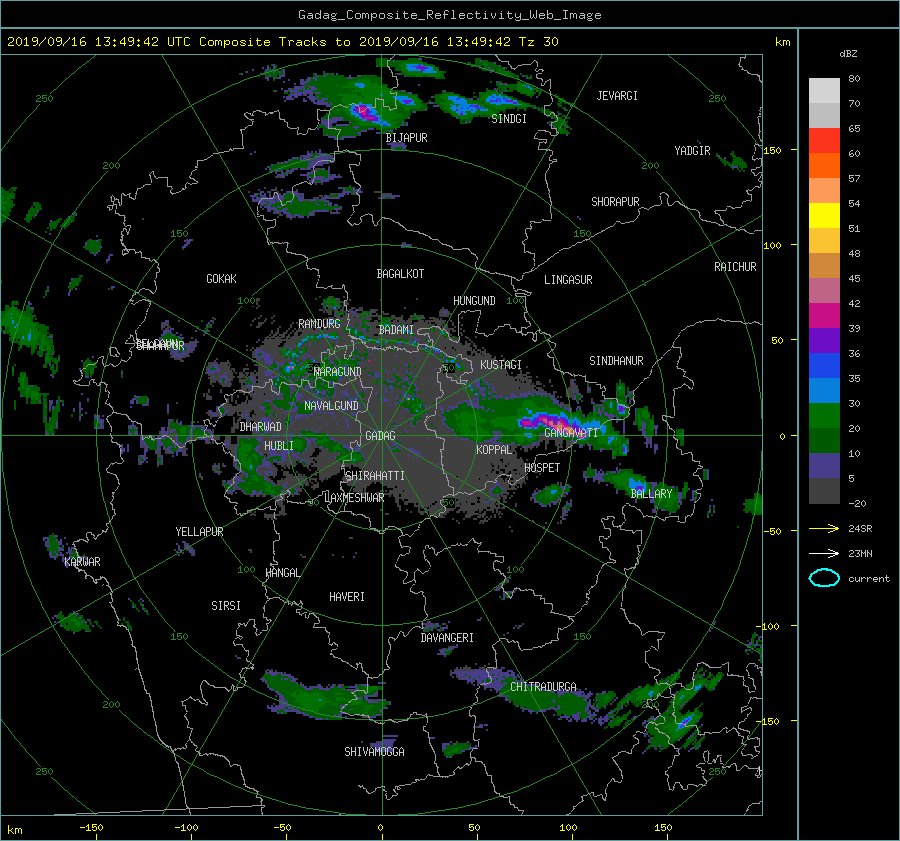Select the bright green 30-20 dBZ legend swatch
The image size is (900, 841).
[824, 416]
